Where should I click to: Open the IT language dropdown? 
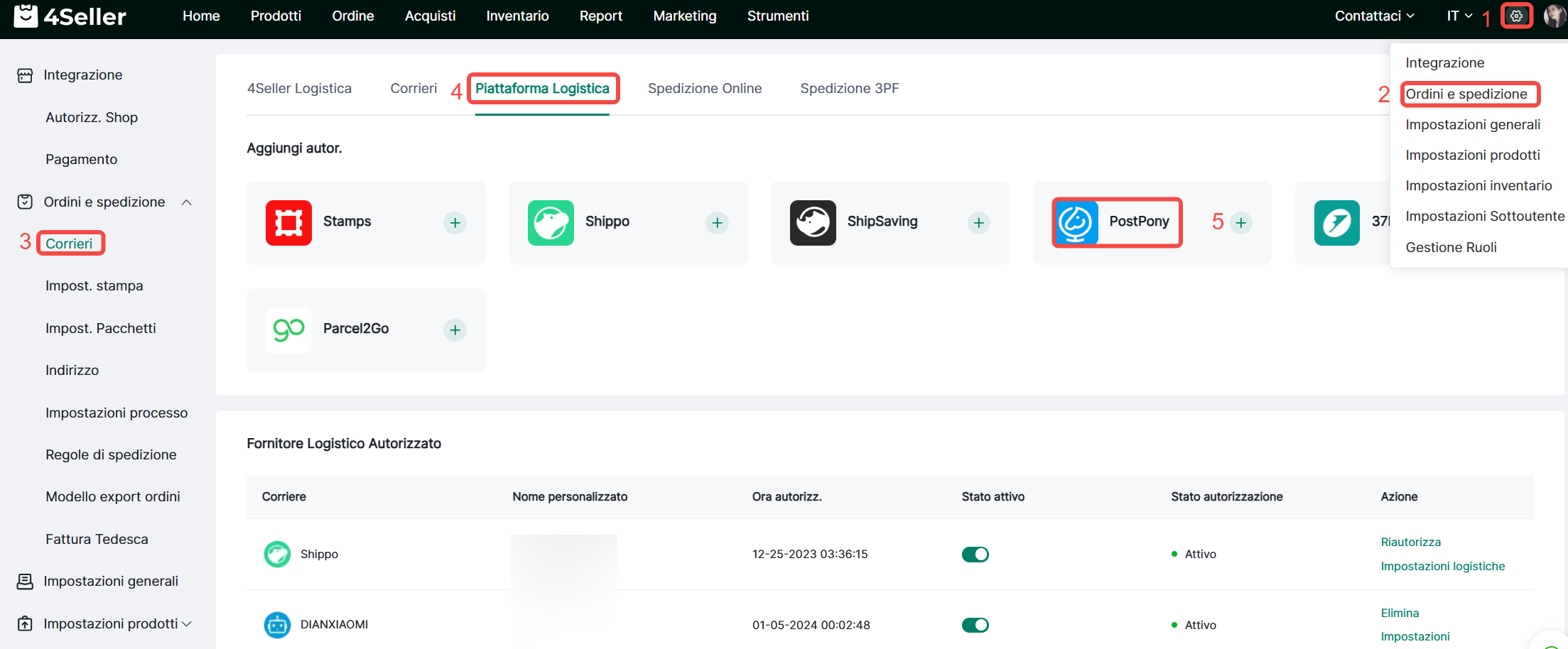pyautogui.click(x=1459, y=16)
